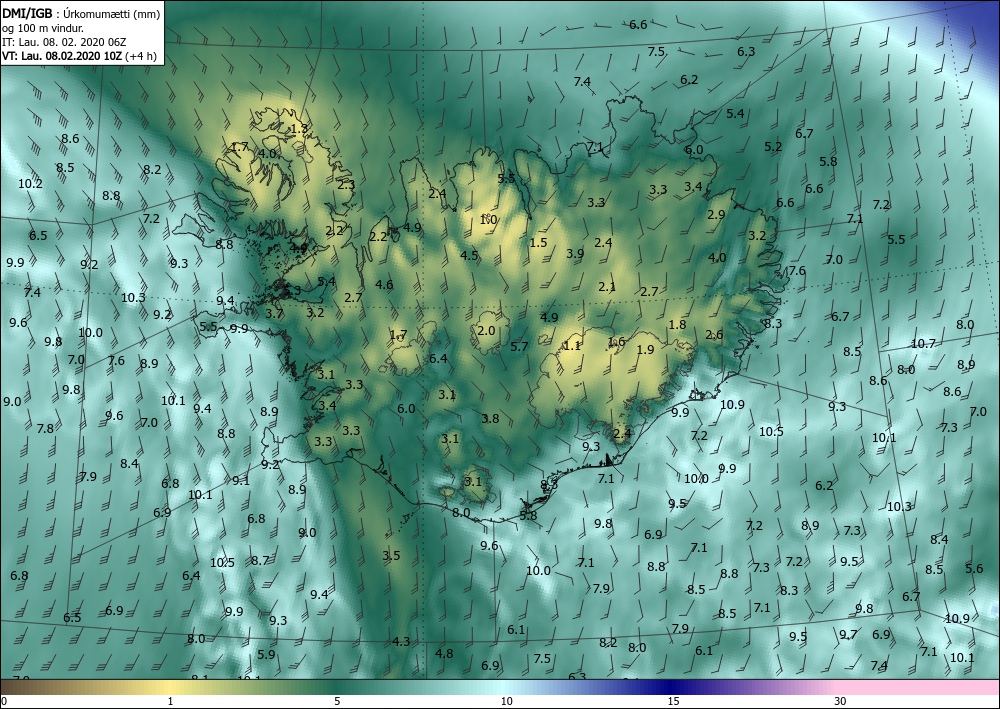The width and height of the screenshot is (1000, 709).
Task: Click the '5' tick label on the color scale
Action: point(337,701)
